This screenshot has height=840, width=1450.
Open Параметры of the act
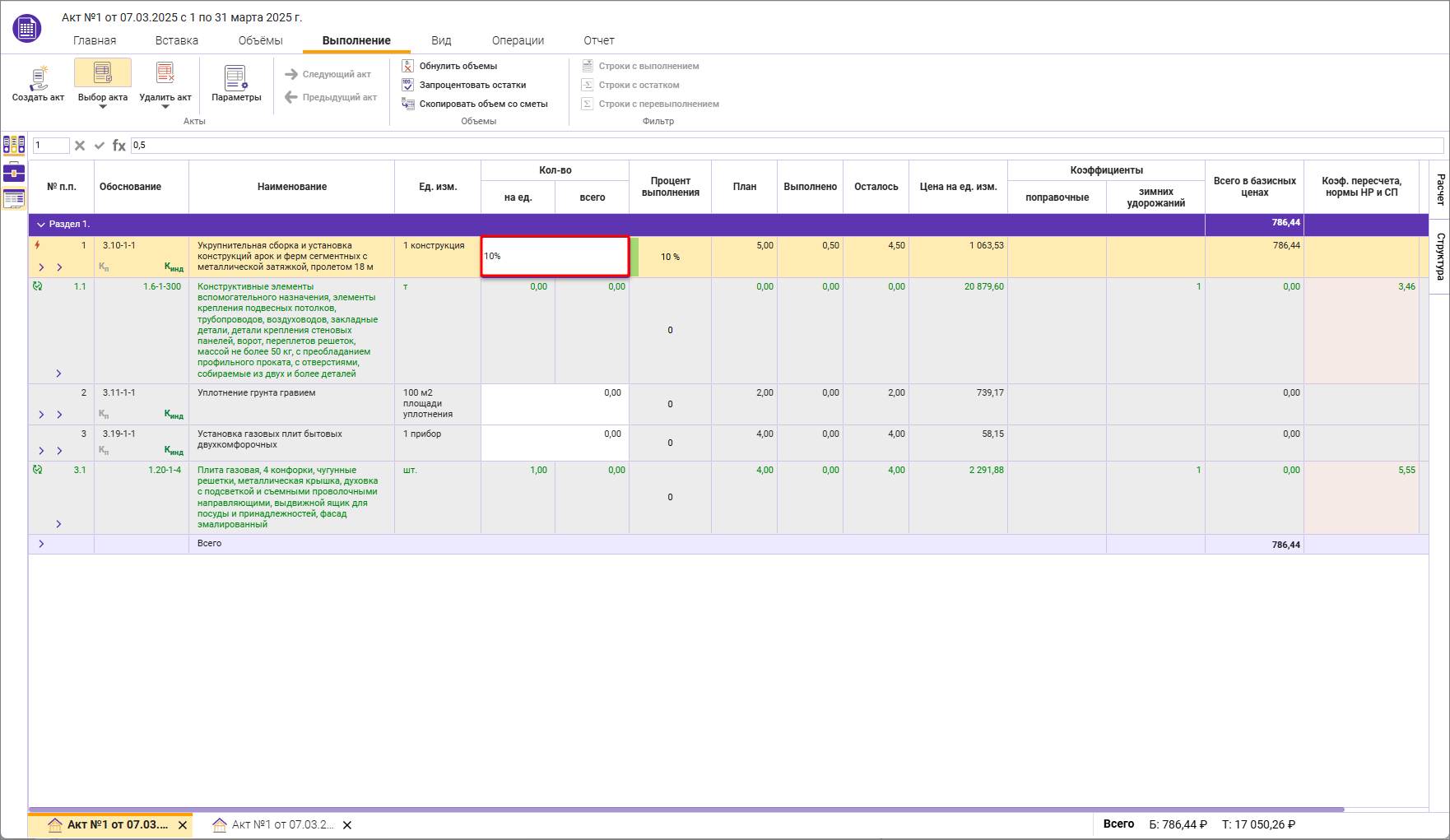[235, 78]
